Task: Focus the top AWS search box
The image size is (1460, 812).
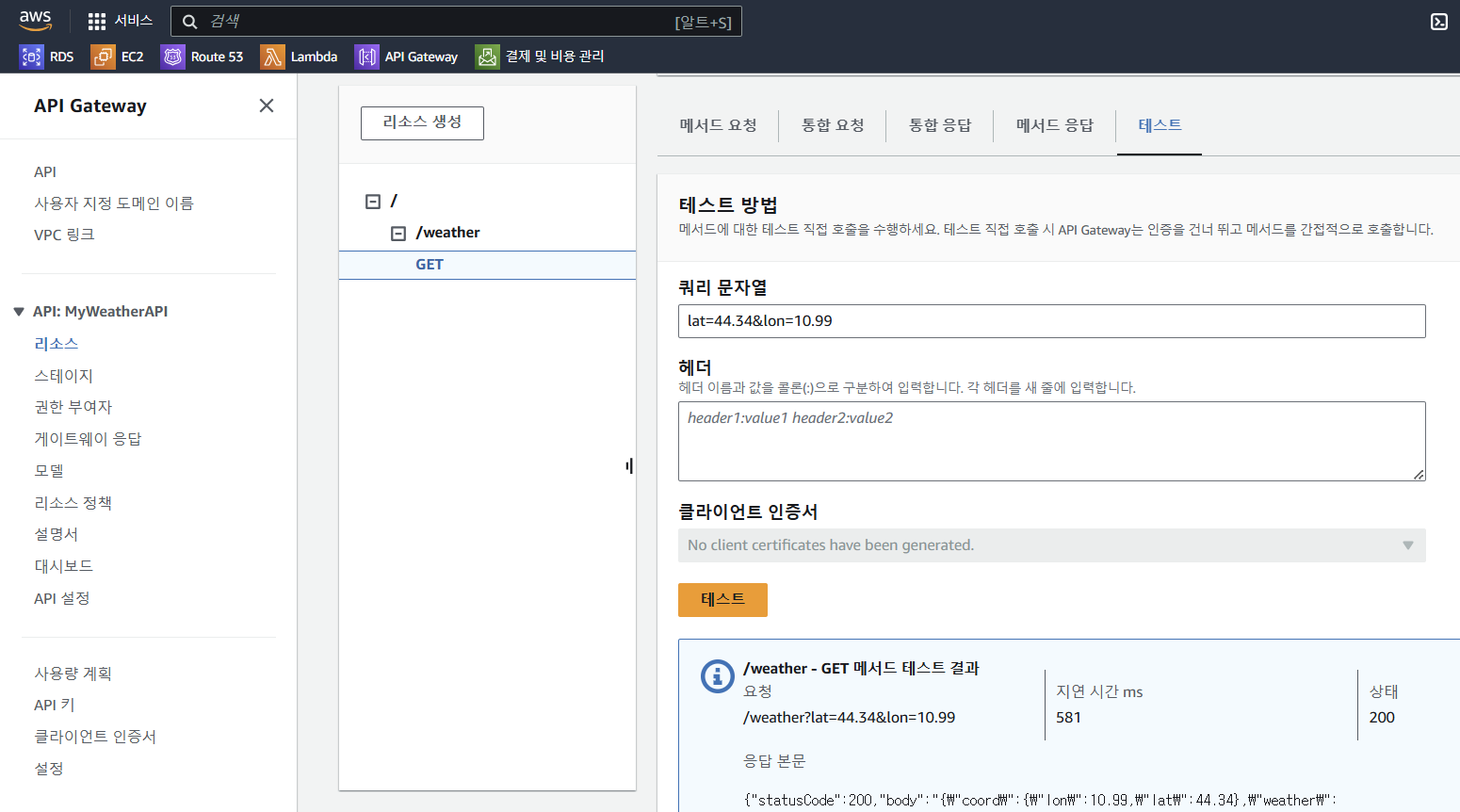Action: click(456, 22)
